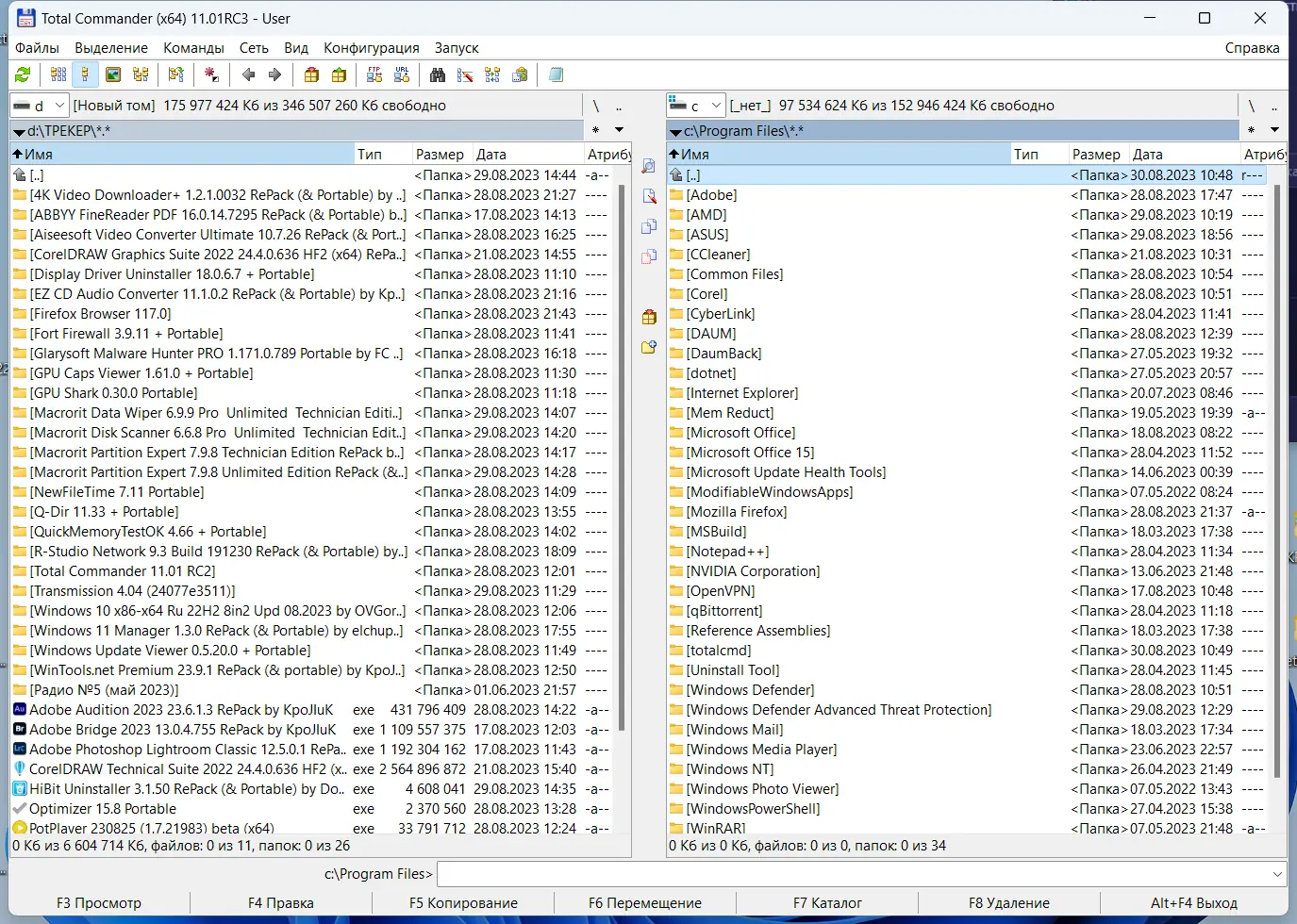The width and height of the screenshot is (1297, 924).
Task: Click the pack icon in middle bar
Action: 649,317
